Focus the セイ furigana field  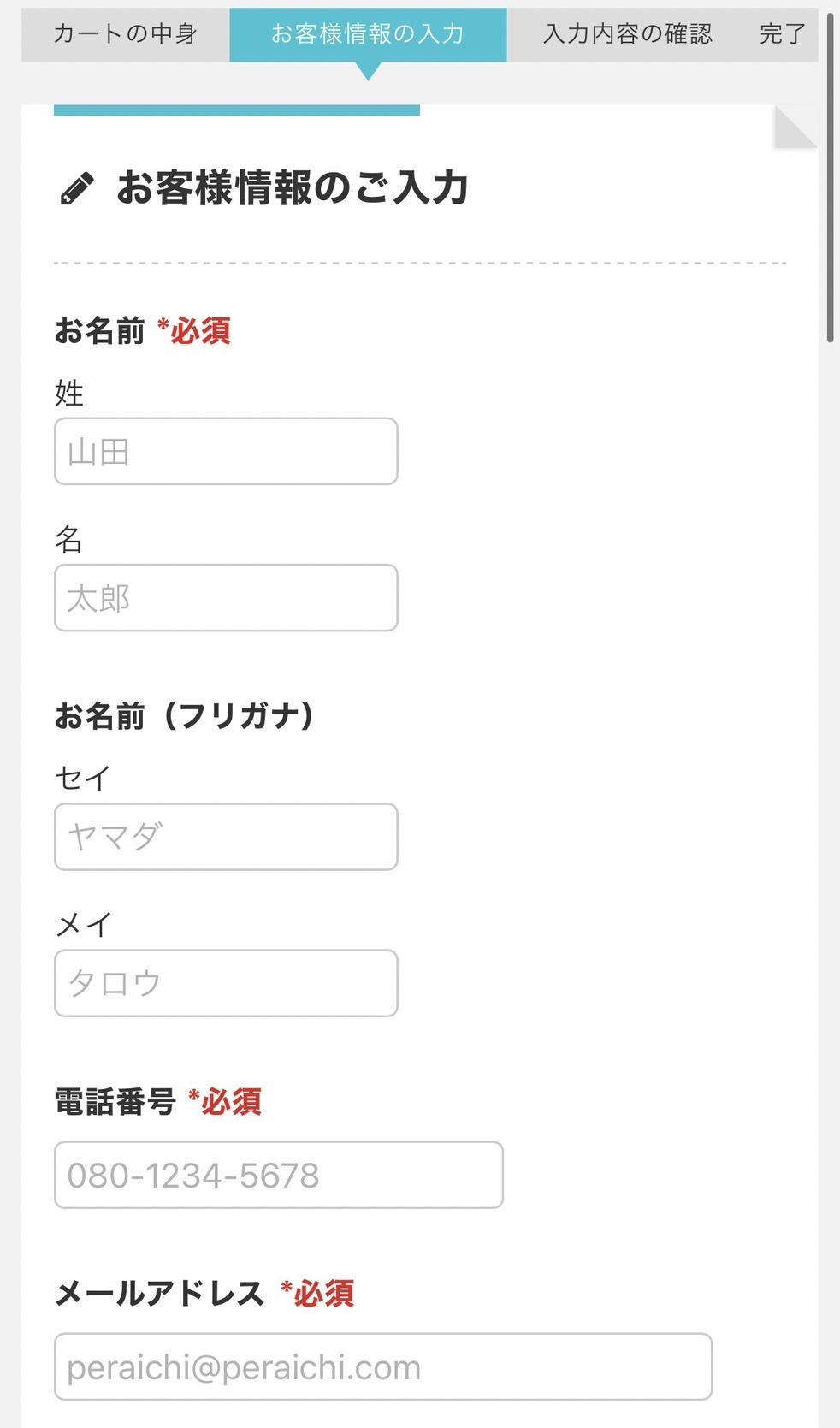click(x=226, y=837)
